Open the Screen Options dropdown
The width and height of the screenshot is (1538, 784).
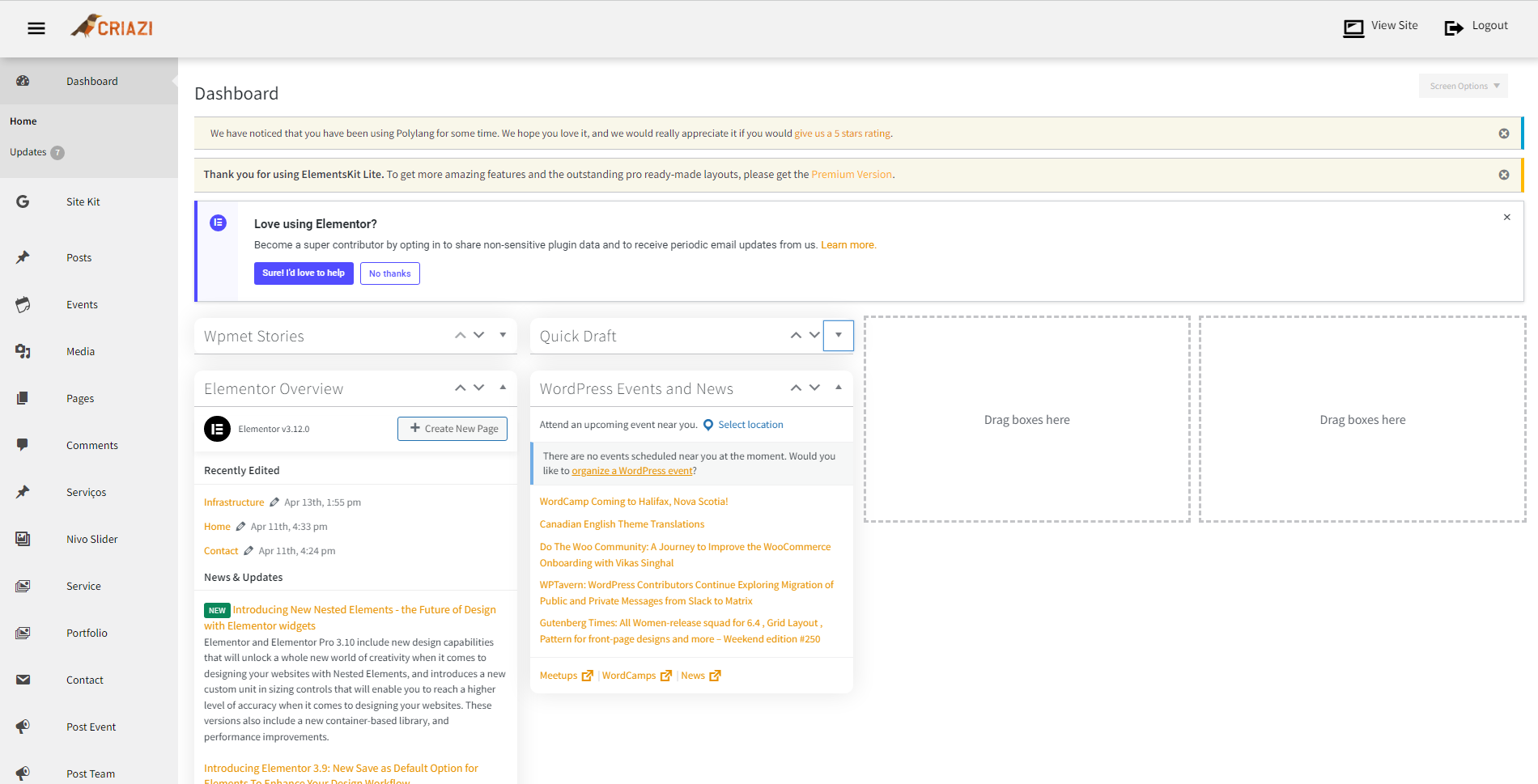tap(1463, 86)
